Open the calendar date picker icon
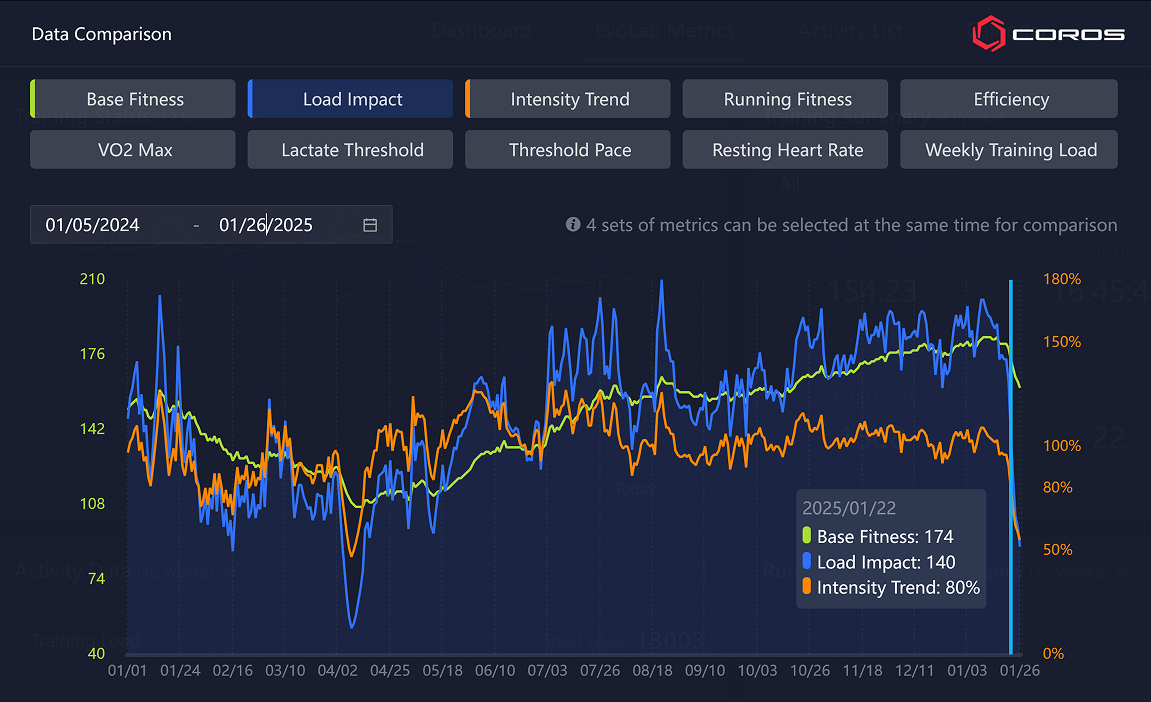 coord(370,225)
